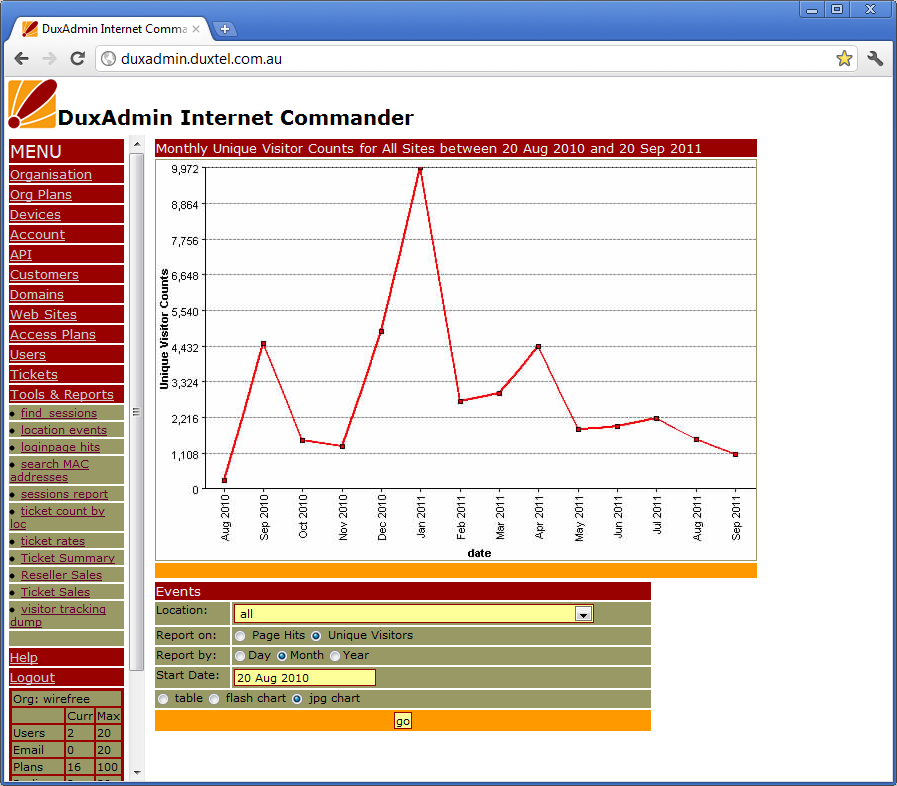Open the Customers menu item
897x786 pixels.
44,275
